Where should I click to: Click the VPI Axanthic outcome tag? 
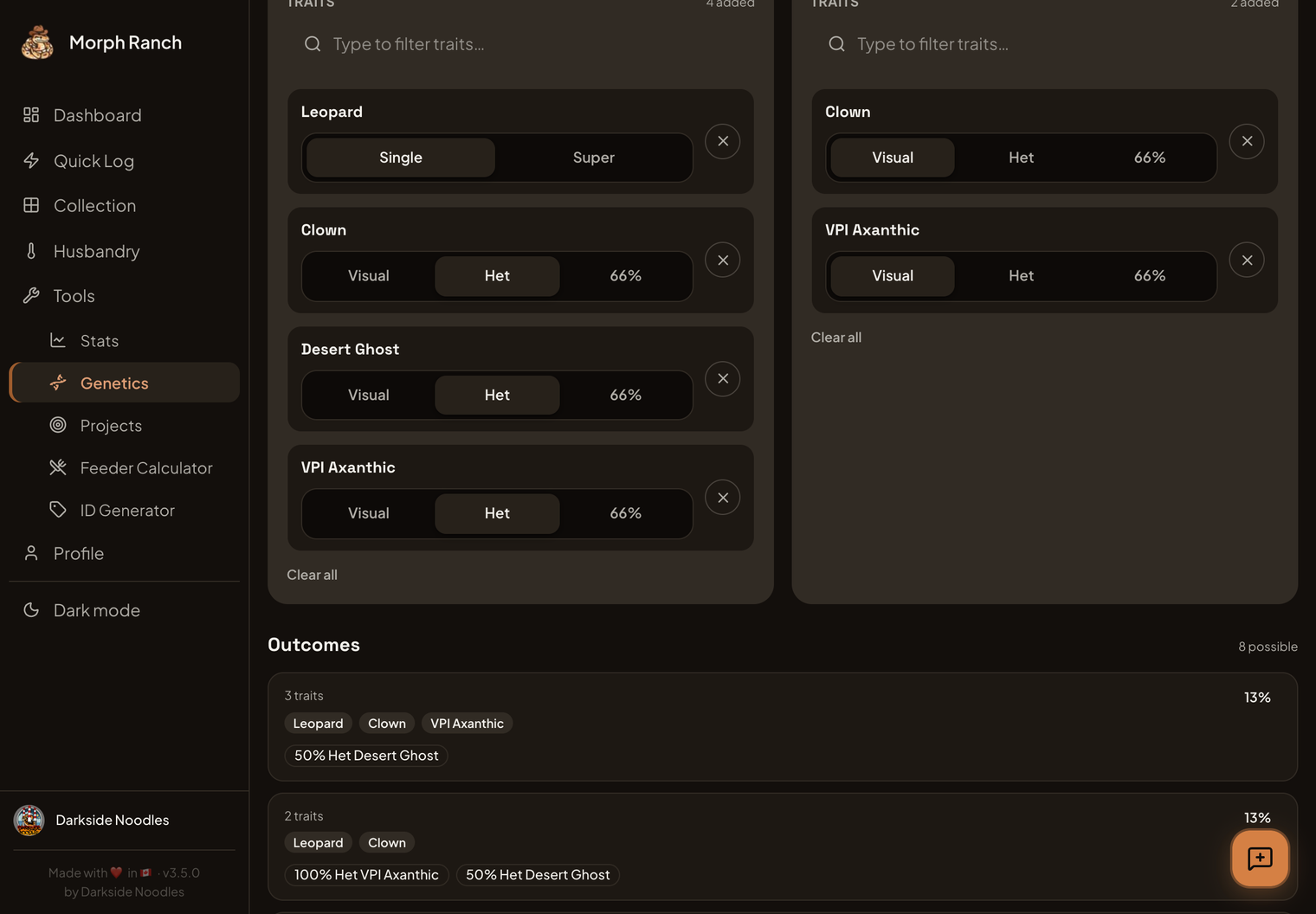point(467,724)
